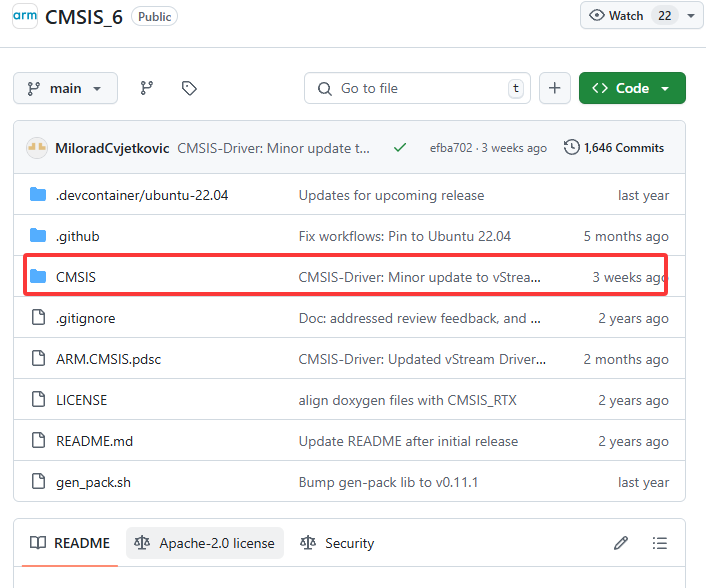This screenshot has height=588, width=706.
Task: Click MiloradCvjetkovic's avatar
Action: [x=37, y=148]
